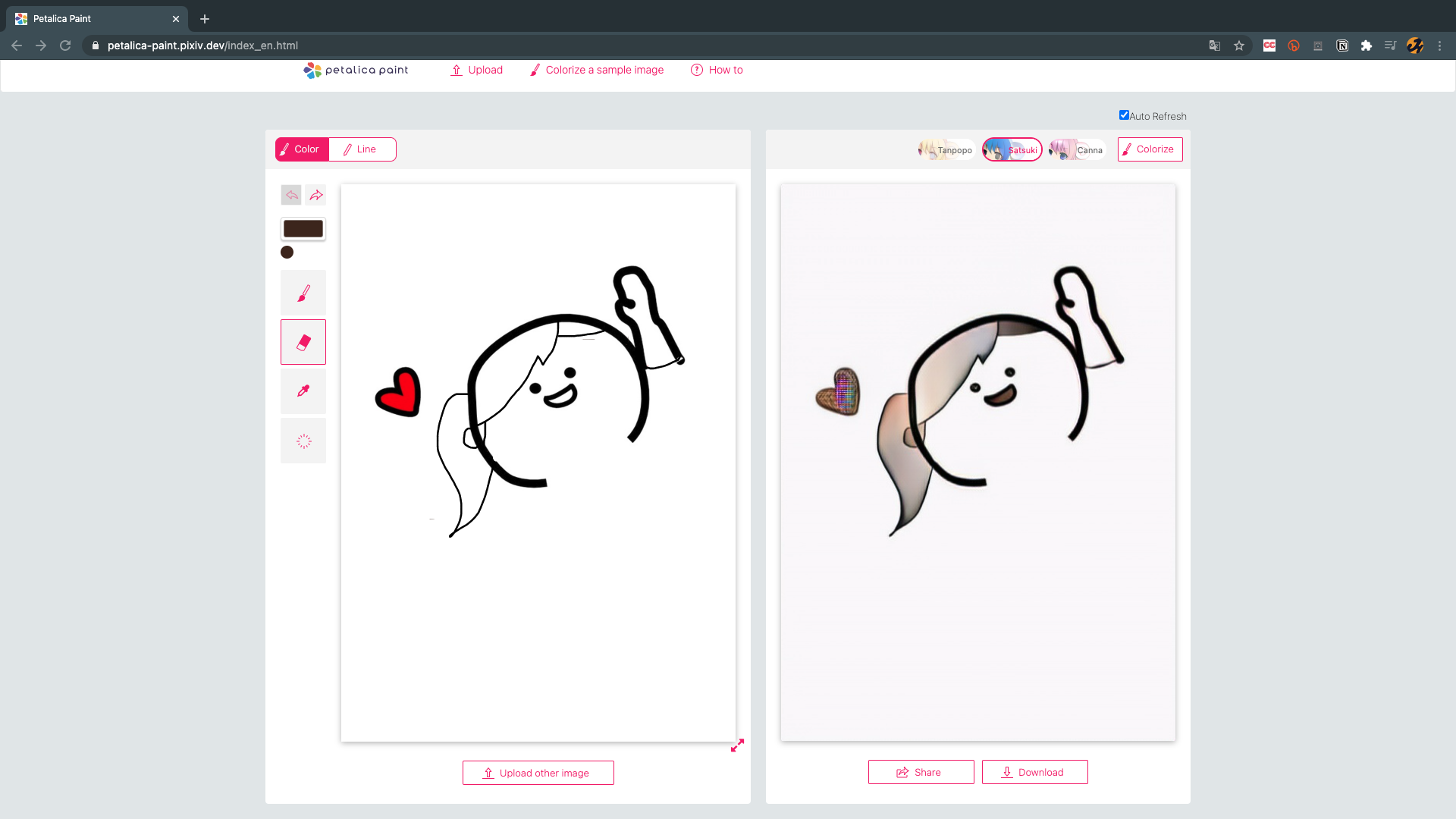The image size is (1456, 819).
Task: Select the eraser tool
Action: (x=303, y=342)
